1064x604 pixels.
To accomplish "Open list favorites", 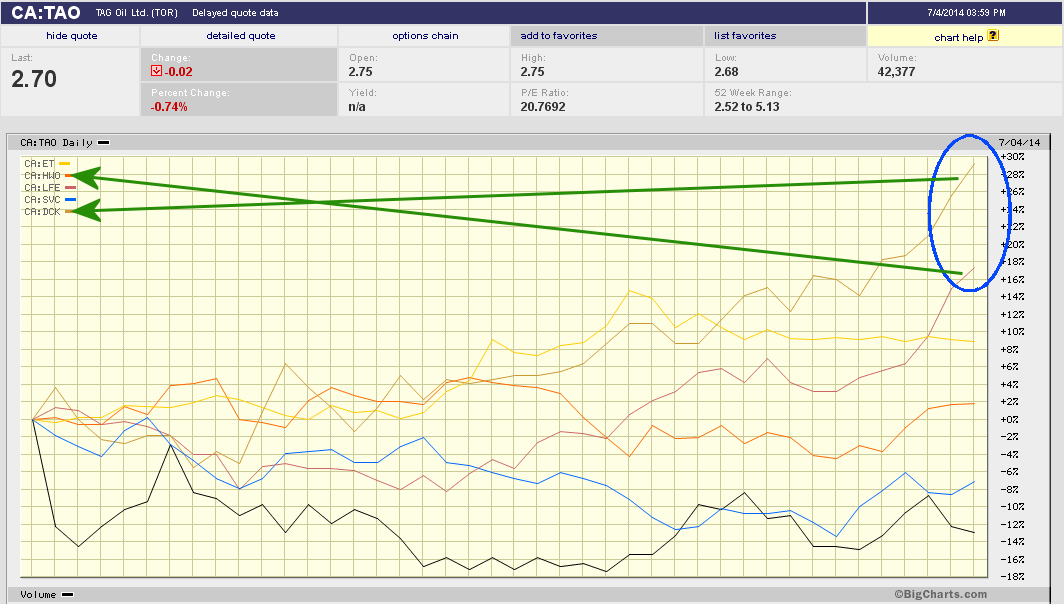I will tap(744, 36).
